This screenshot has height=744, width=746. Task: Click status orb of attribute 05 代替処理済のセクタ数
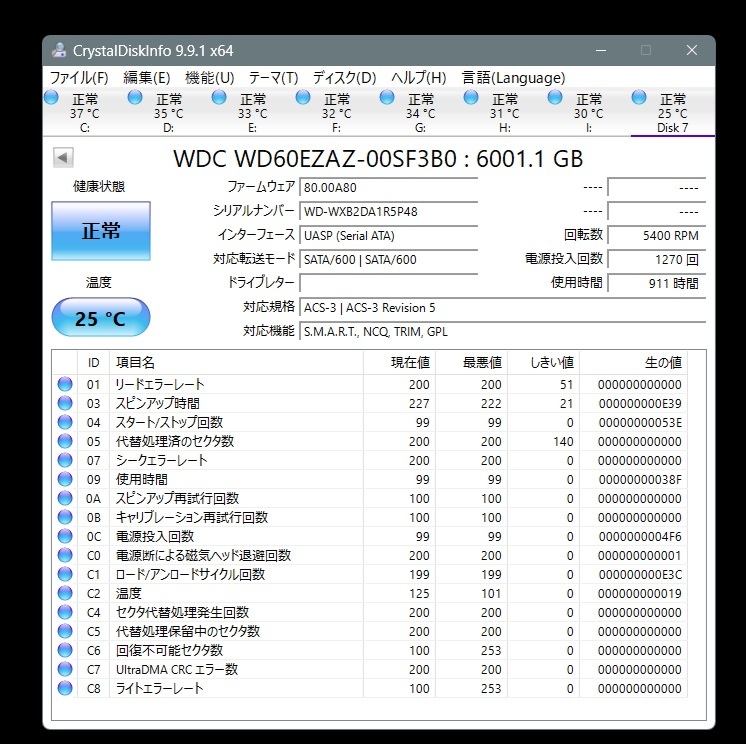click(65, 441)
